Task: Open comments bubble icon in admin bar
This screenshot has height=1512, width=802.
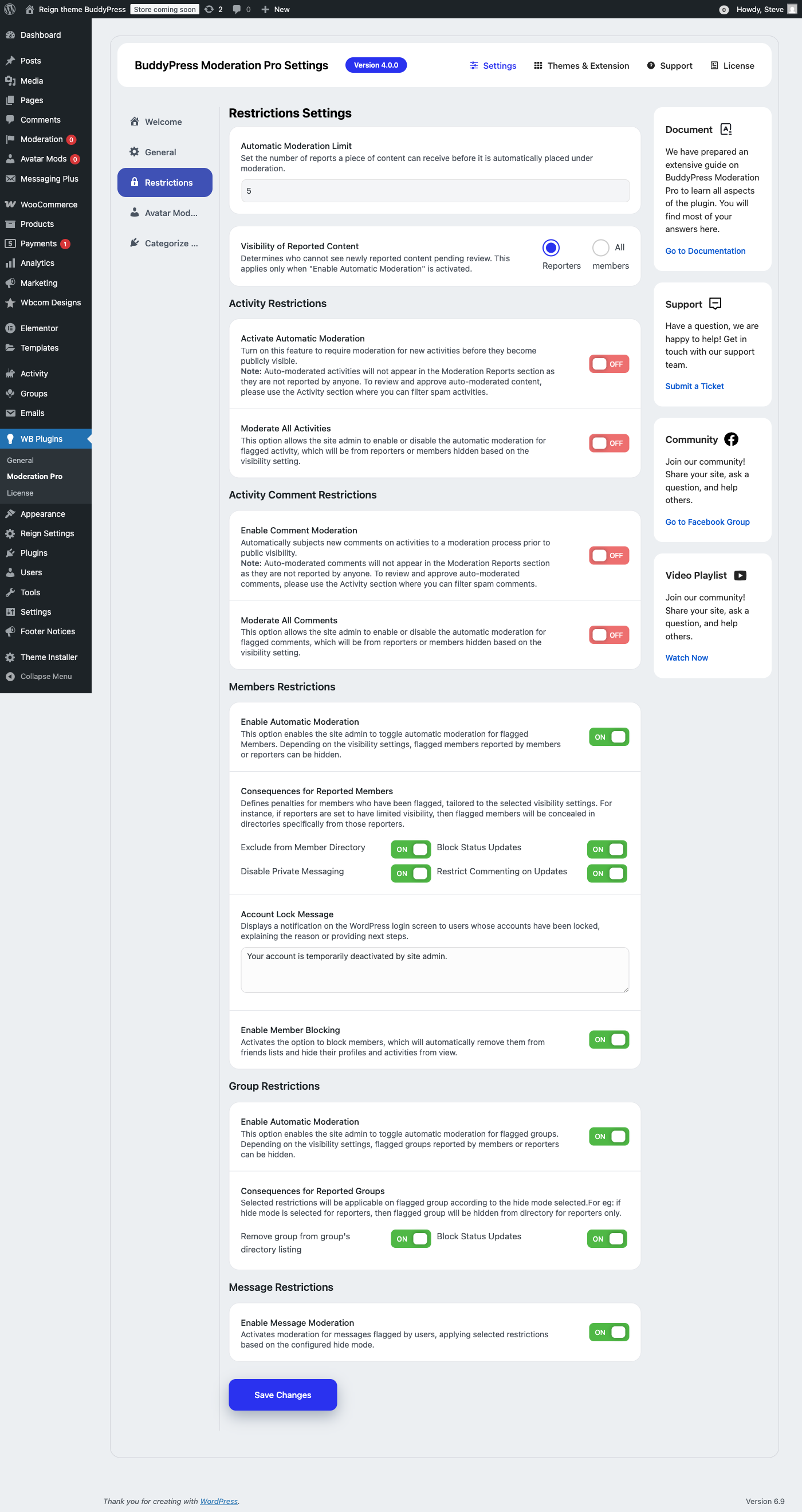Action: tap(237, 9)
